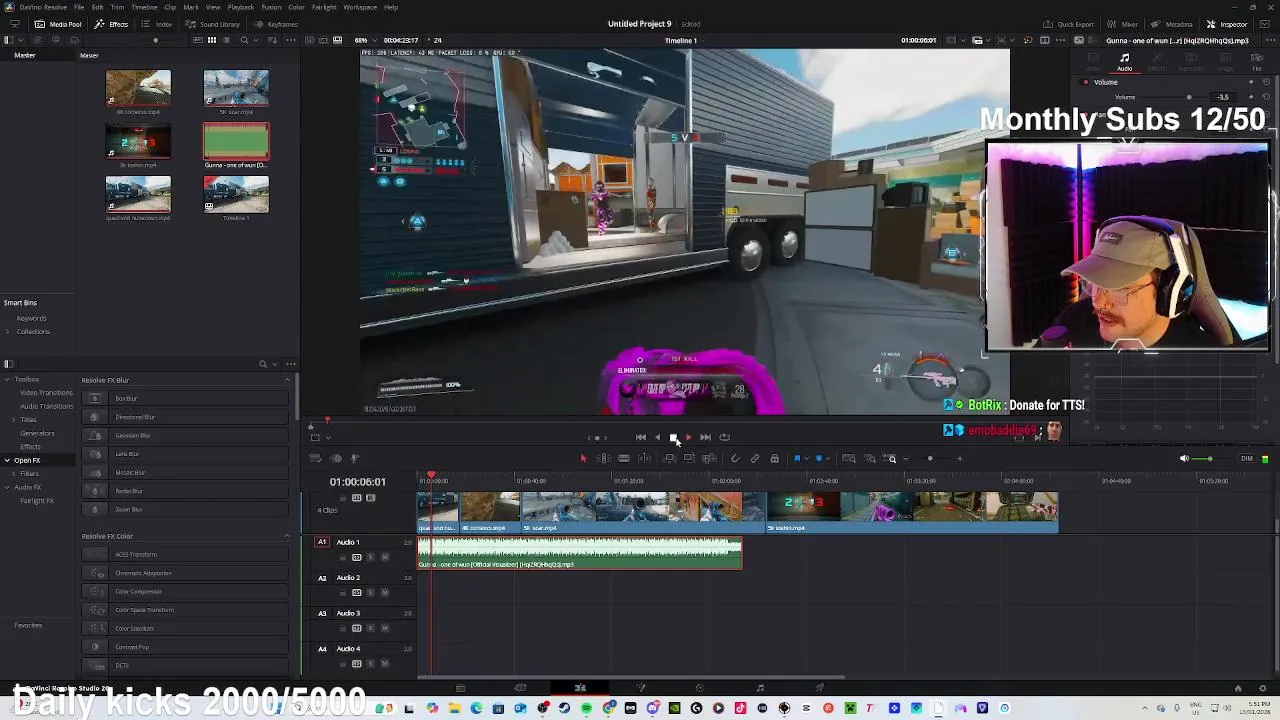
Task: Collapse the Resolve FX Blur group
Action: [x=287, y=380]
